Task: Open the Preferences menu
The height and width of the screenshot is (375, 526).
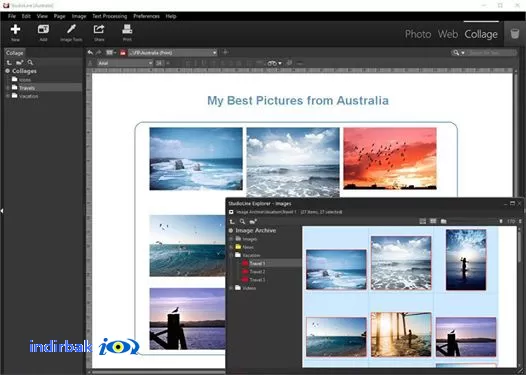Action: [146, 16]
